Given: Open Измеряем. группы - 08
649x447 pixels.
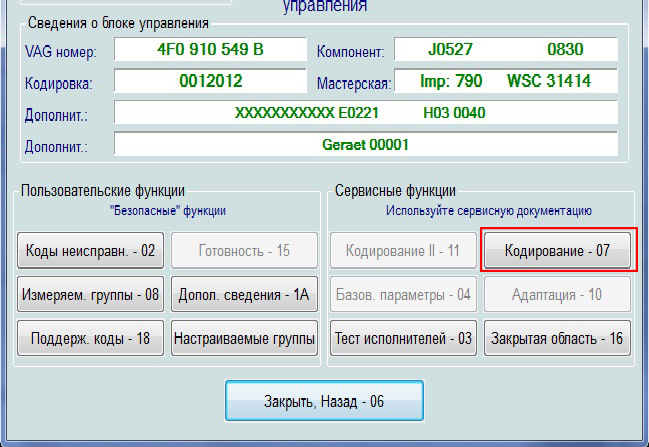Looking at the screenshot, I should pos(90,294).
